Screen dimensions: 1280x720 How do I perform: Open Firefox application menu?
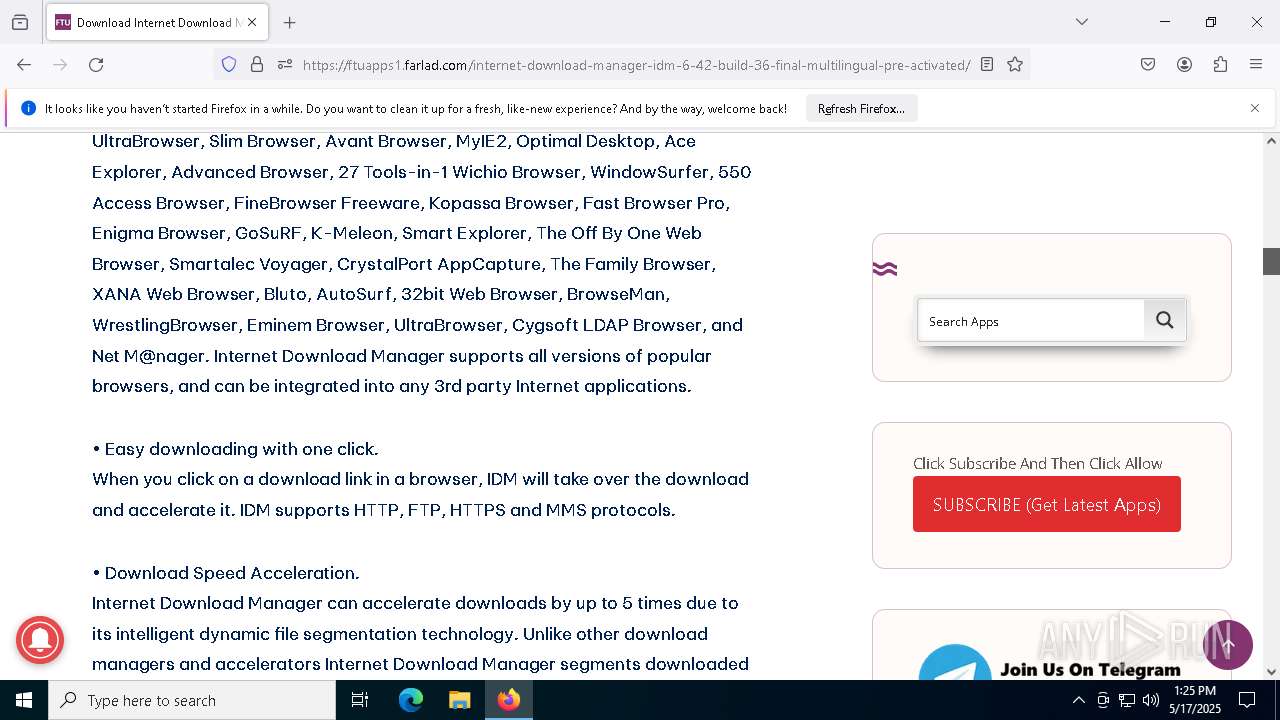[x=1256, y=65]
